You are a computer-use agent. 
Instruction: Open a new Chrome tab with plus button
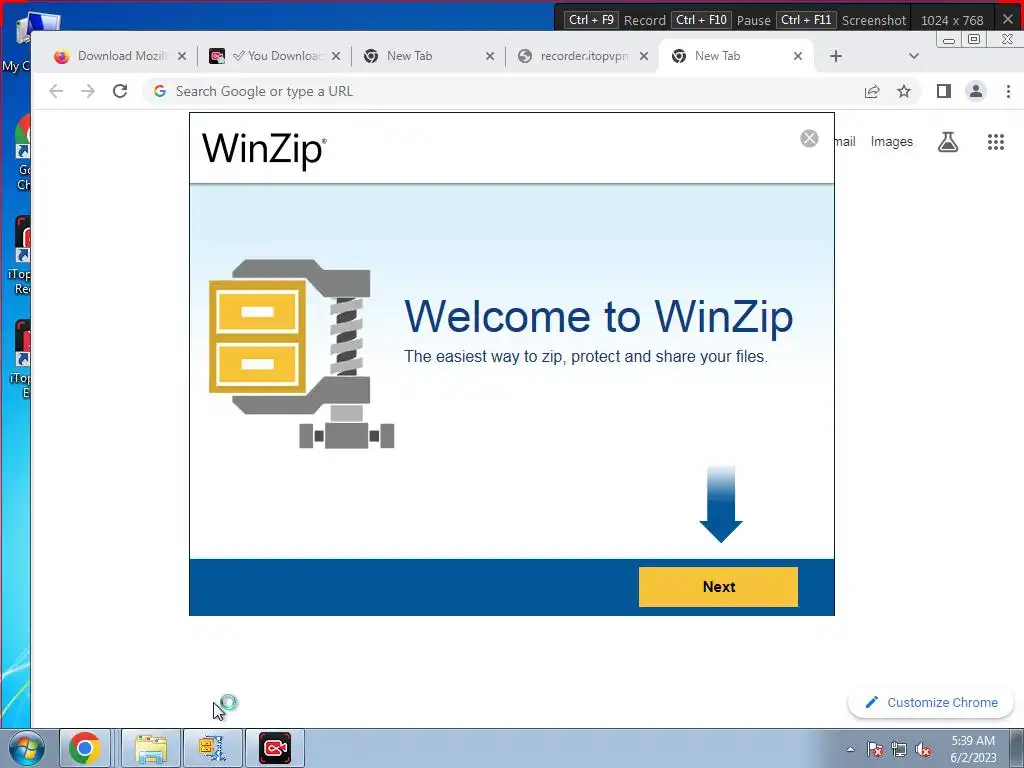835,56
